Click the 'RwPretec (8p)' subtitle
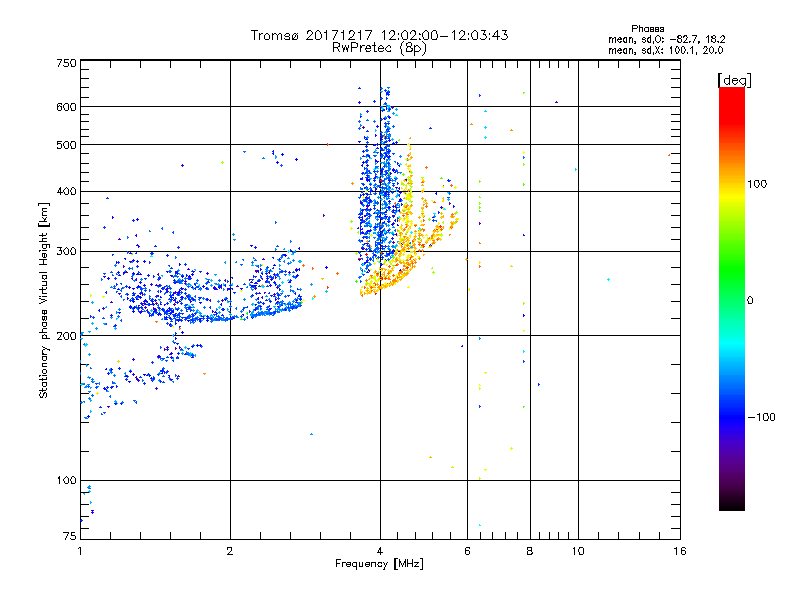800x600 pixels. (x=379, y=48)
